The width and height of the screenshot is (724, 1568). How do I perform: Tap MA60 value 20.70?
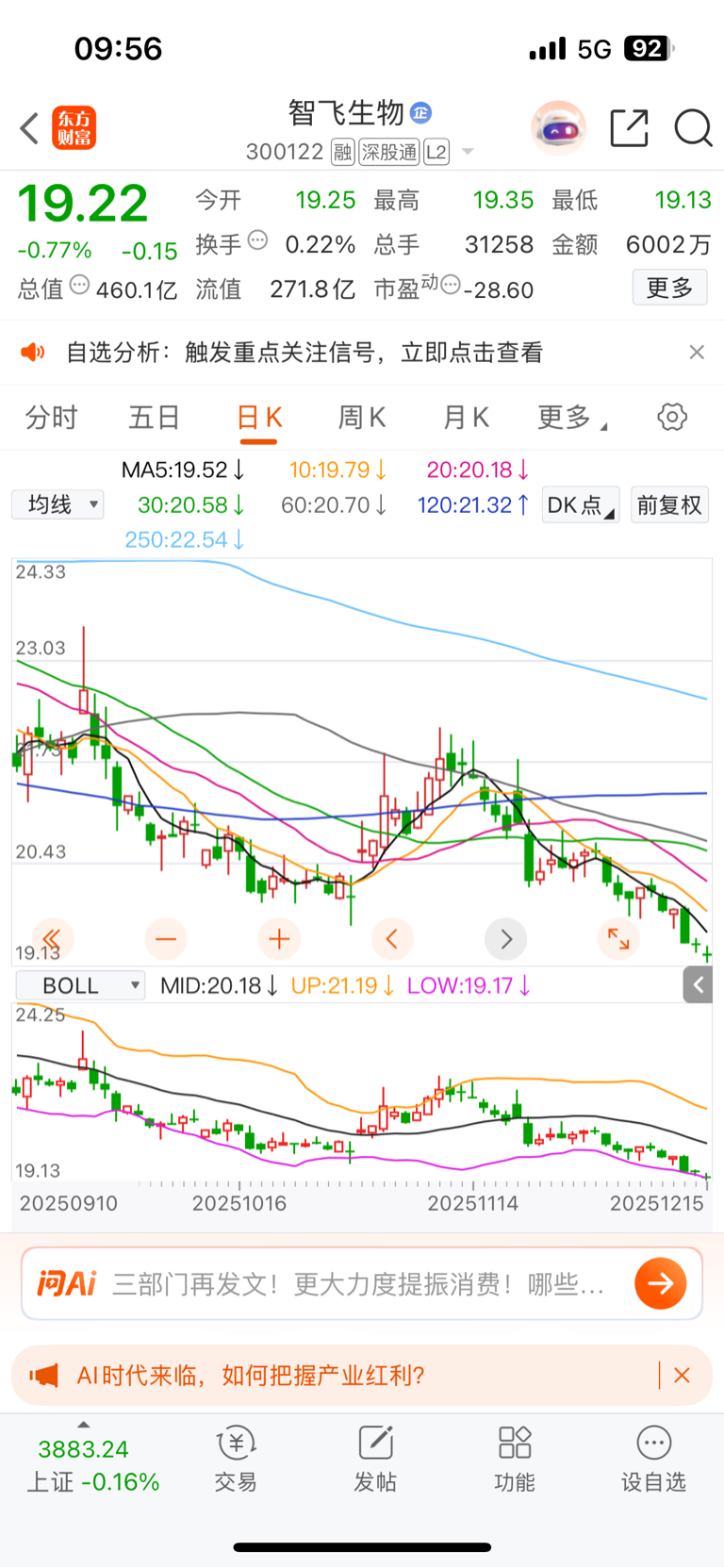point(334,504)
